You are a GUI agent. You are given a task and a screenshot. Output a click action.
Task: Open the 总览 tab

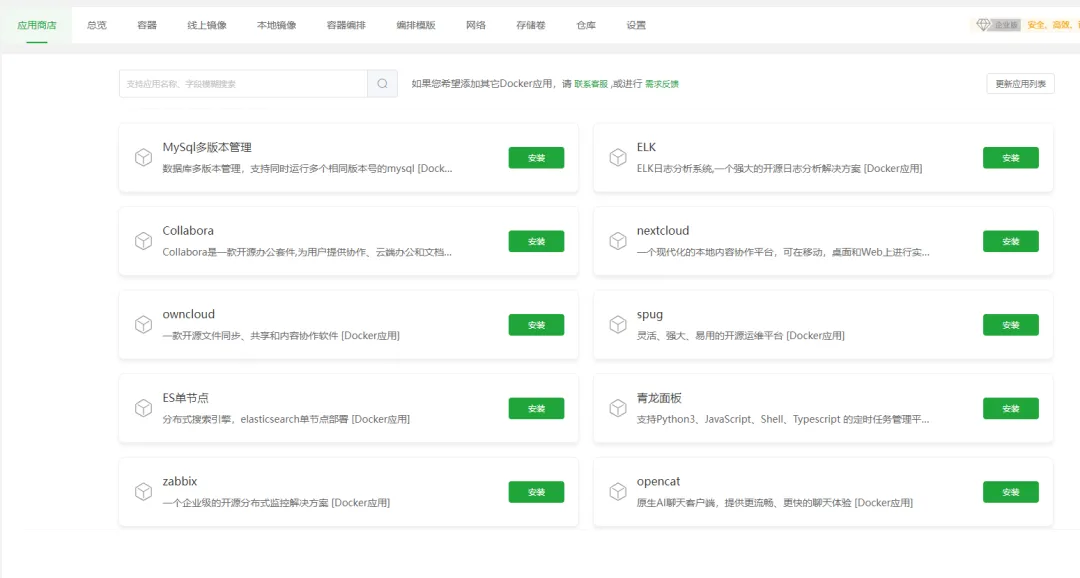(97, 25)
